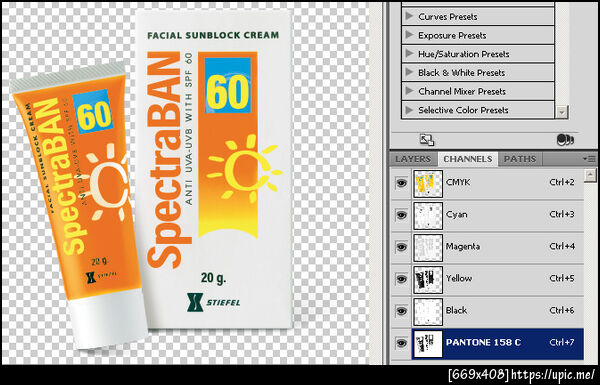Click the Magenta channel thumbnail
This screenshot has width=600, height=385.
click(428, 248)
